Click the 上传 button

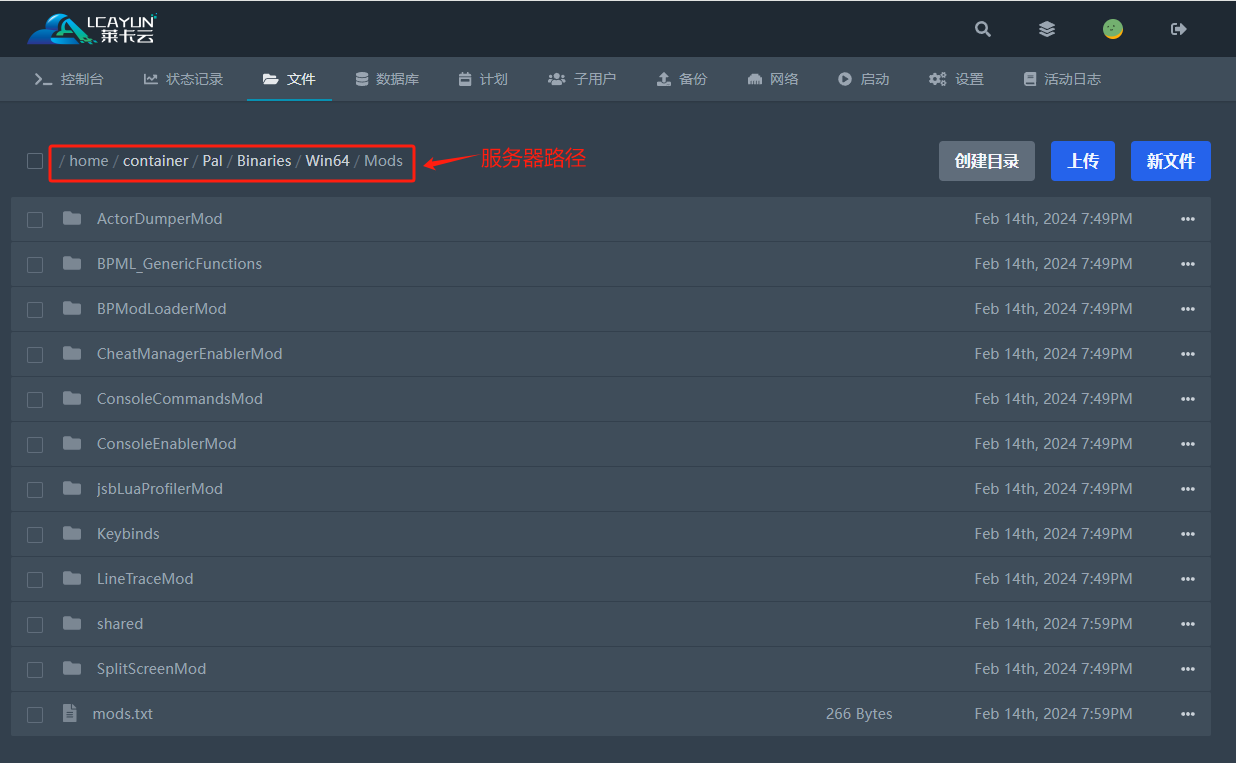1082,161
